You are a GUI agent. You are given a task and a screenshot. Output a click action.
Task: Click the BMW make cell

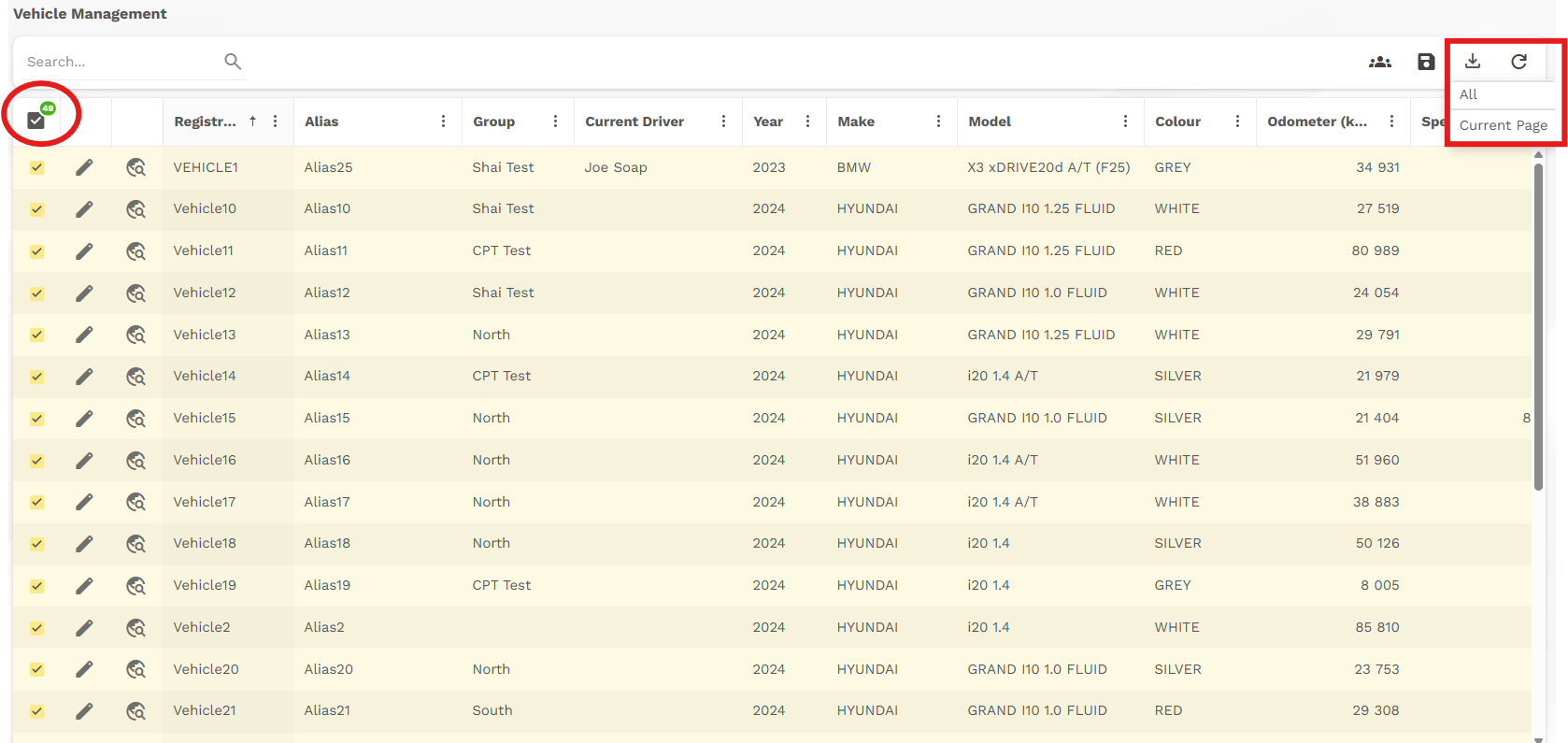854,167
